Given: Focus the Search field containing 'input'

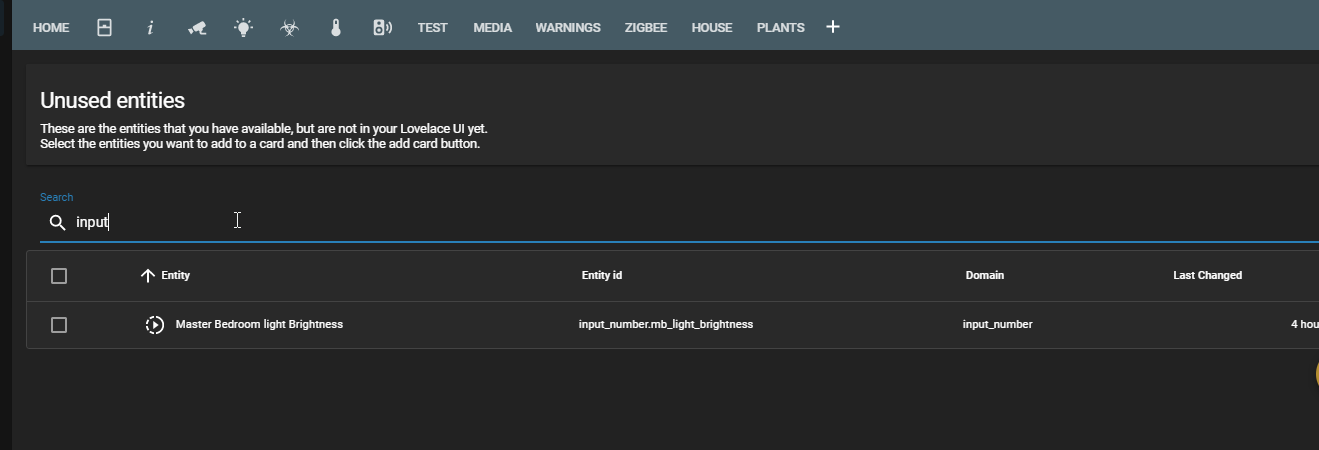Looking at the screenshot, I should tap(400, 222).
